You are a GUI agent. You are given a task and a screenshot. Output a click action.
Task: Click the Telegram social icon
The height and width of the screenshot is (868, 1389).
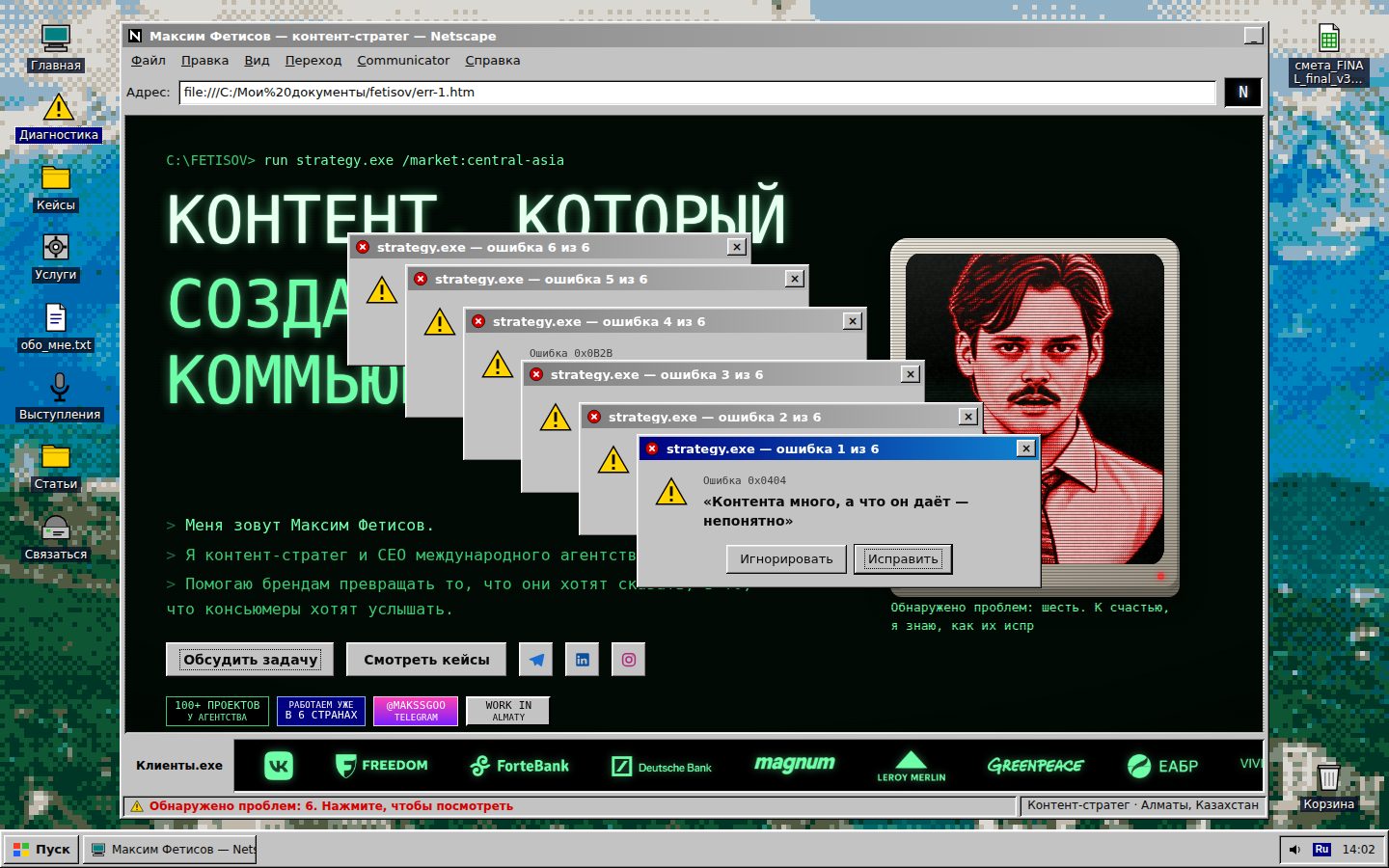536,660
